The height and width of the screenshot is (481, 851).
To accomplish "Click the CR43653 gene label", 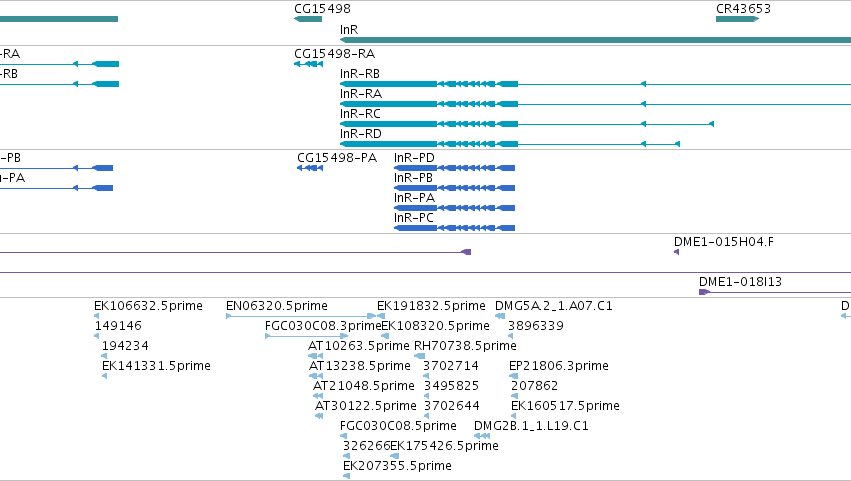I will pos(743,9).
